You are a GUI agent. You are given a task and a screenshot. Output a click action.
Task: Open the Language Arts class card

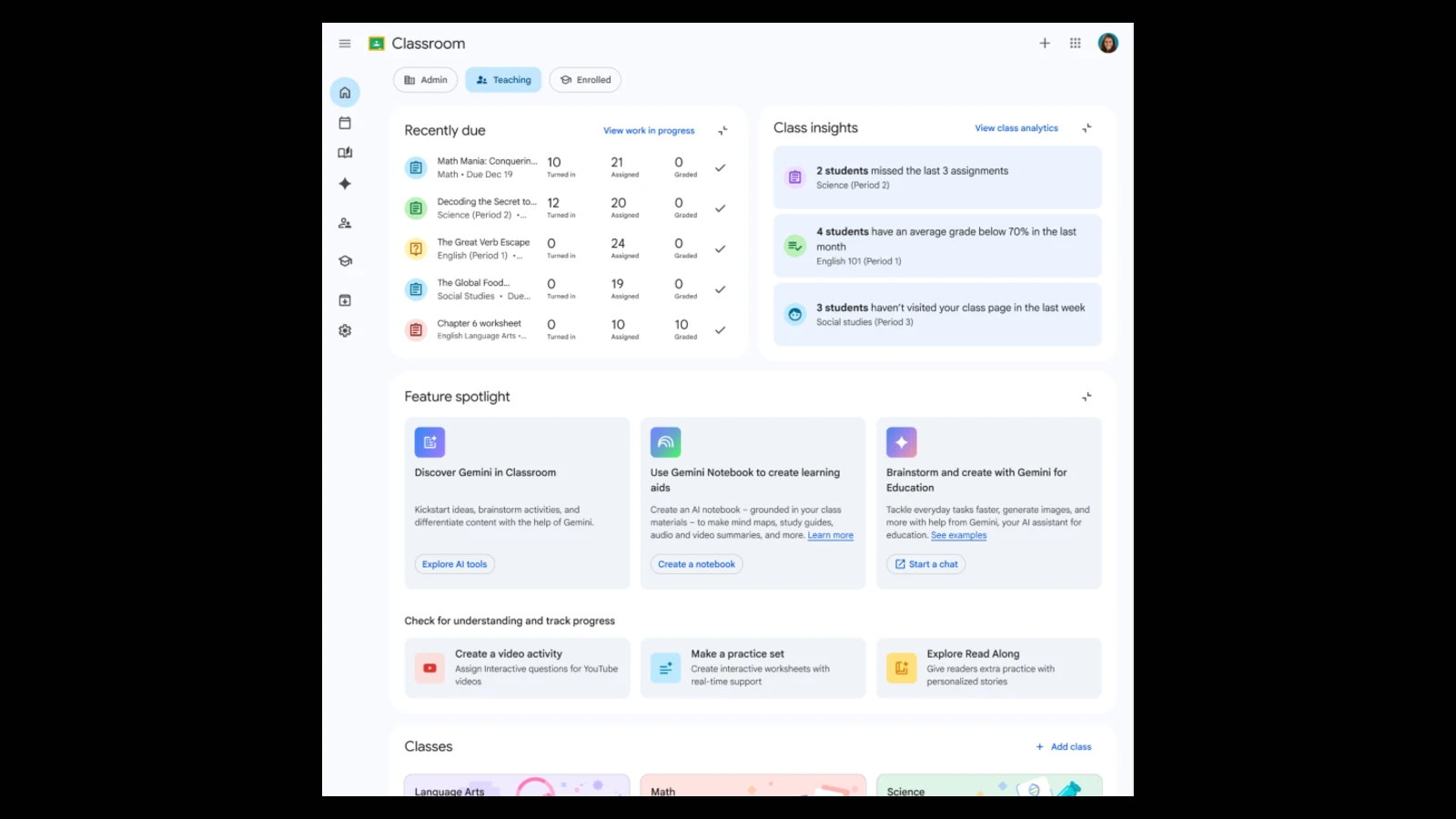tap(517, 786)
